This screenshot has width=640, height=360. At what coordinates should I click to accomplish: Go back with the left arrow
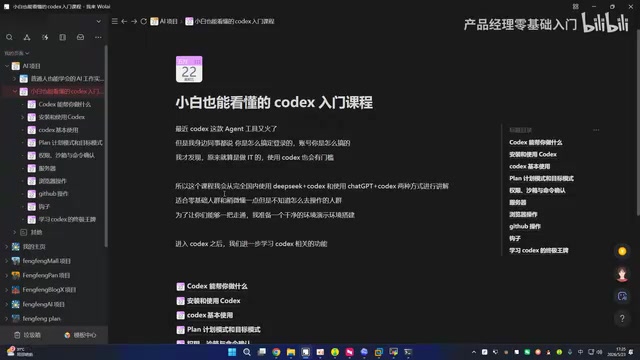point(124,21)
